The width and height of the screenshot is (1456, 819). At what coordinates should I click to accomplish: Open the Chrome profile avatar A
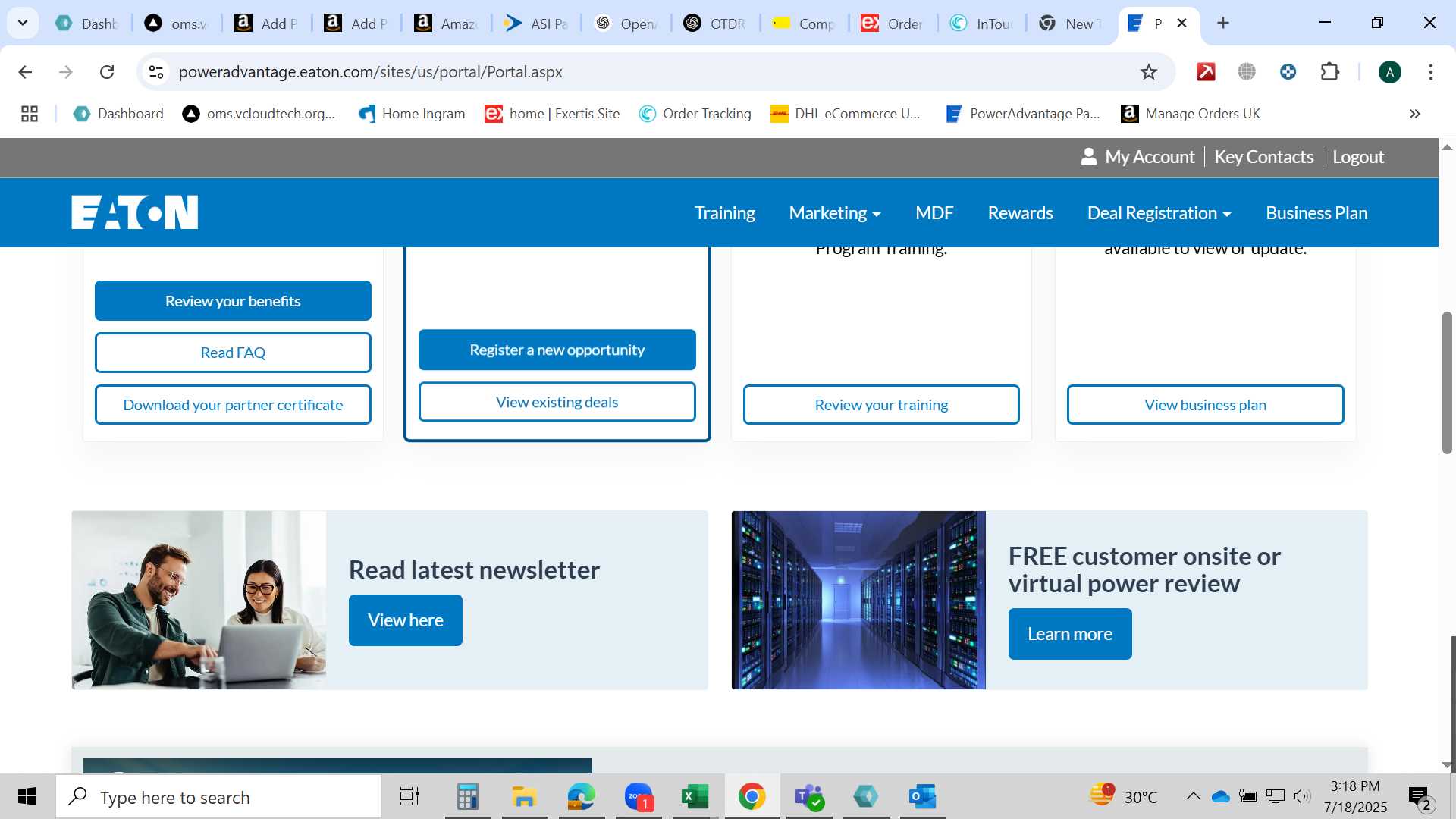(x=1389, y=72)
